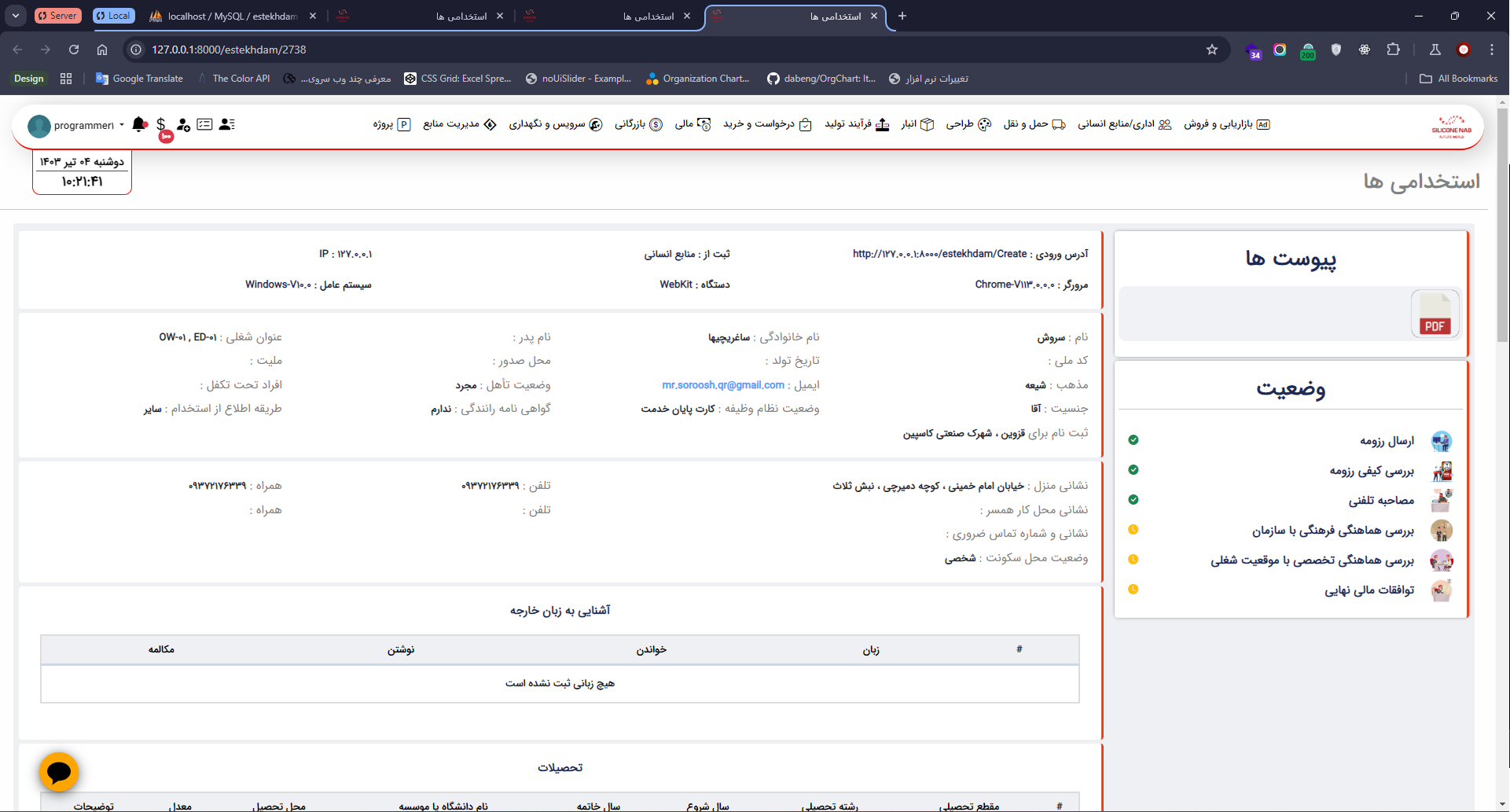The height and width of the screenshot is (812, 1510).
Task: Open the notifications bell icon
Action: click(139, 124)
